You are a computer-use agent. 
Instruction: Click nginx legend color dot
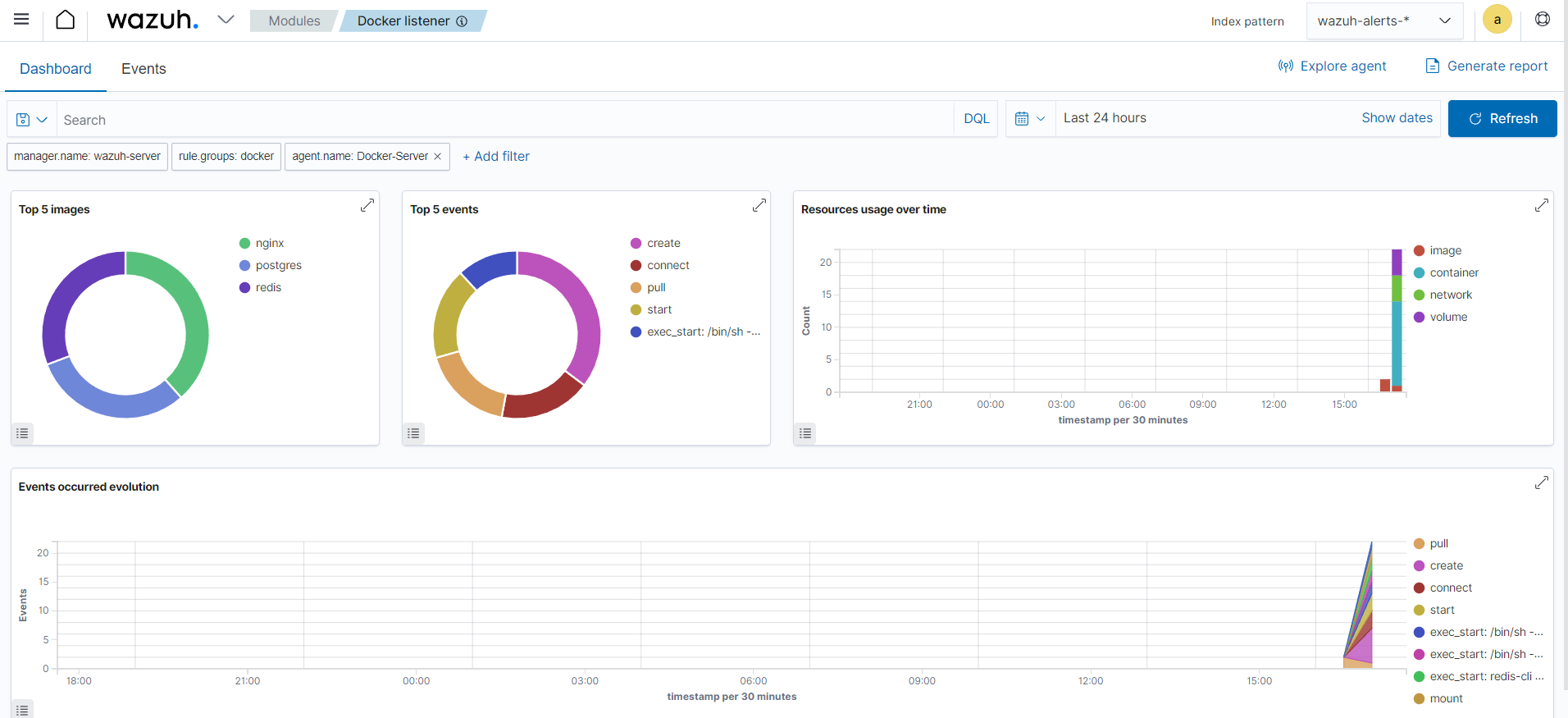[244, 244]
